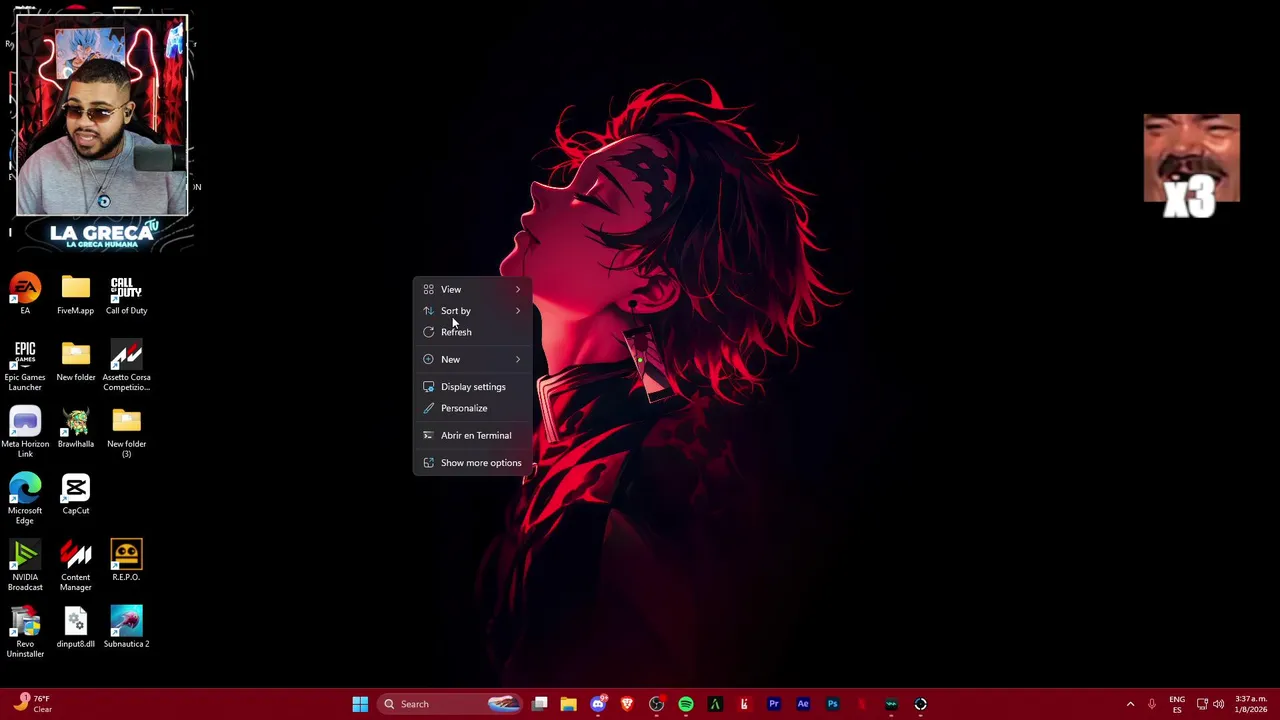Choose Refresh in the context menu

(x=472, y=332)
